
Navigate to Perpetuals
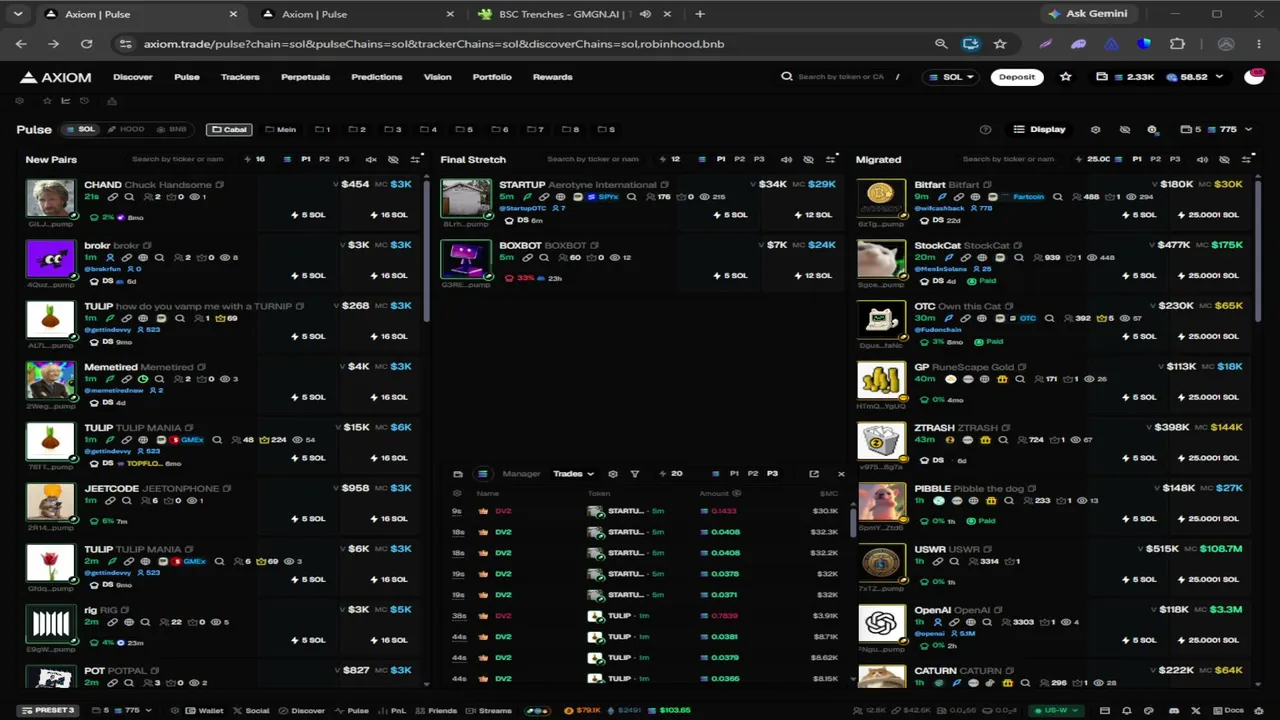point(306,77)
